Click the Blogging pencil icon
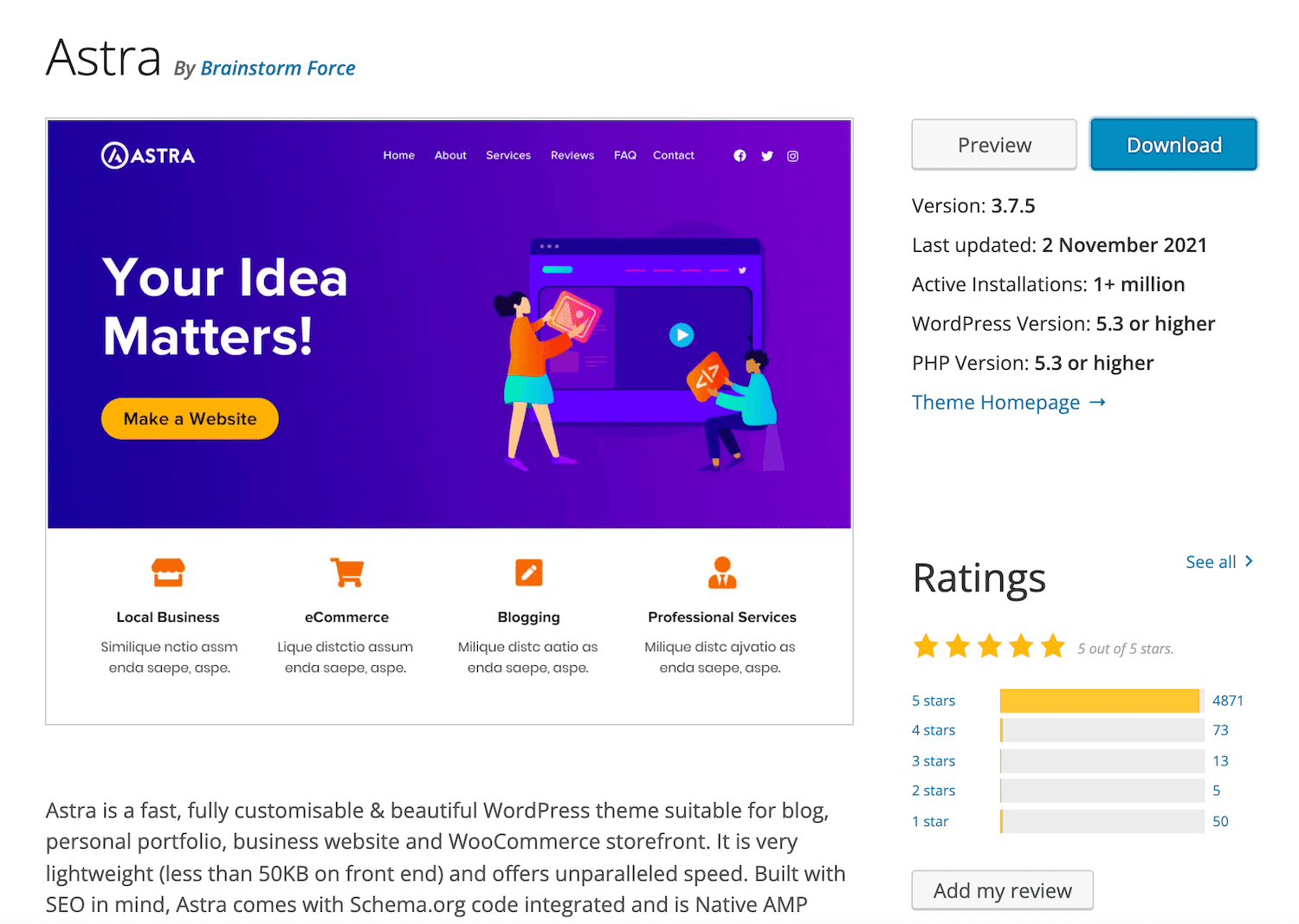 click(x=528, y=572)
